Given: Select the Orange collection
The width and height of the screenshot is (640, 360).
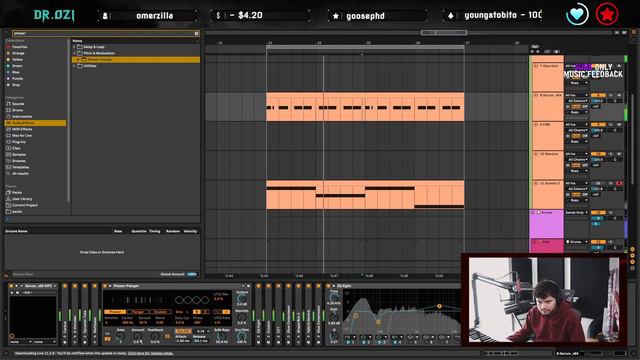Looking at the screenshot, I should point(16,53).
